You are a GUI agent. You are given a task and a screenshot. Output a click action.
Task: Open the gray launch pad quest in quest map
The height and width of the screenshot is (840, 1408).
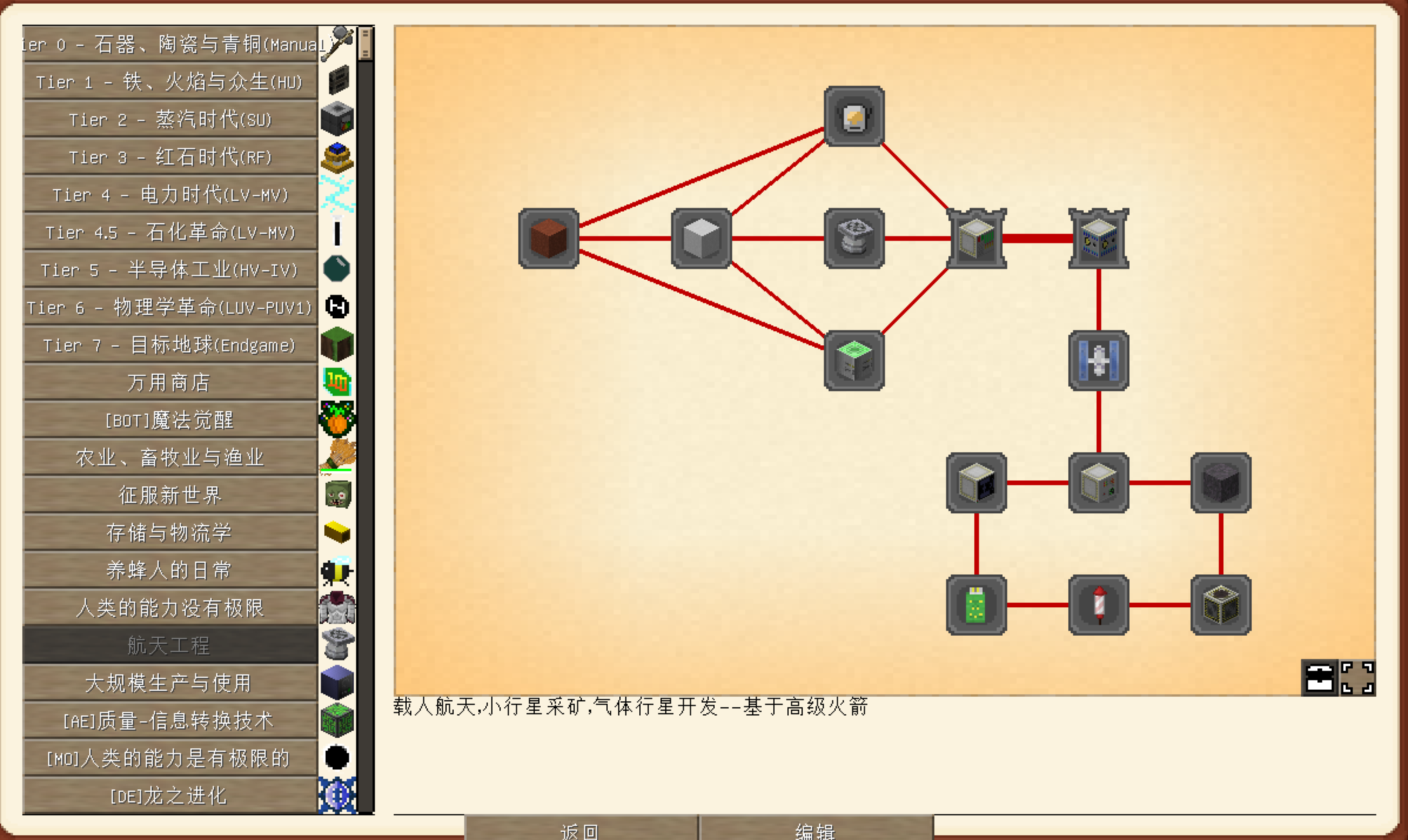click(854, 238)
